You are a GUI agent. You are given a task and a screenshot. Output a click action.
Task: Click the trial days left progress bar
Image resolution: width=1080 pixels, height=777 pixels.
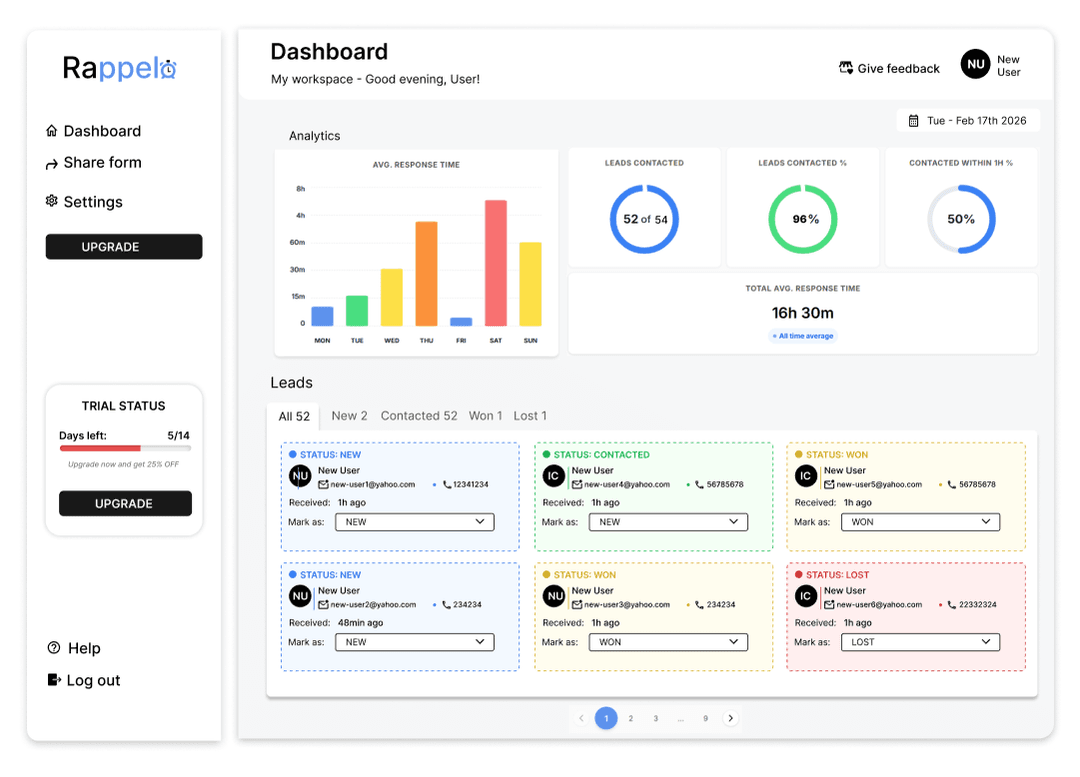click(123, 449)
